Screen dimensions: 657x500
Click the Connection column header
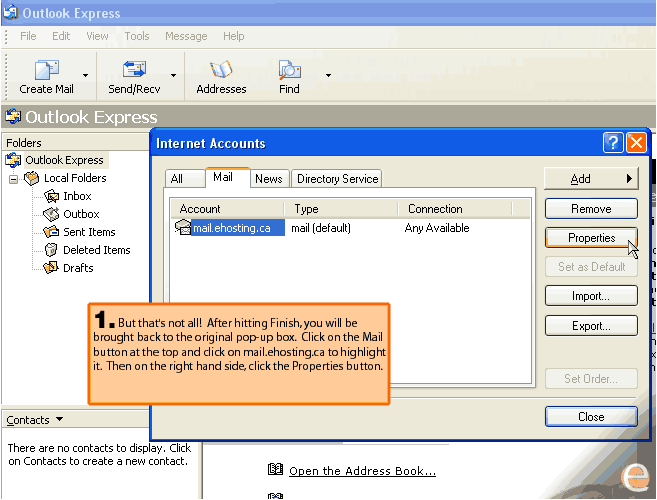(x=455, y=209)
